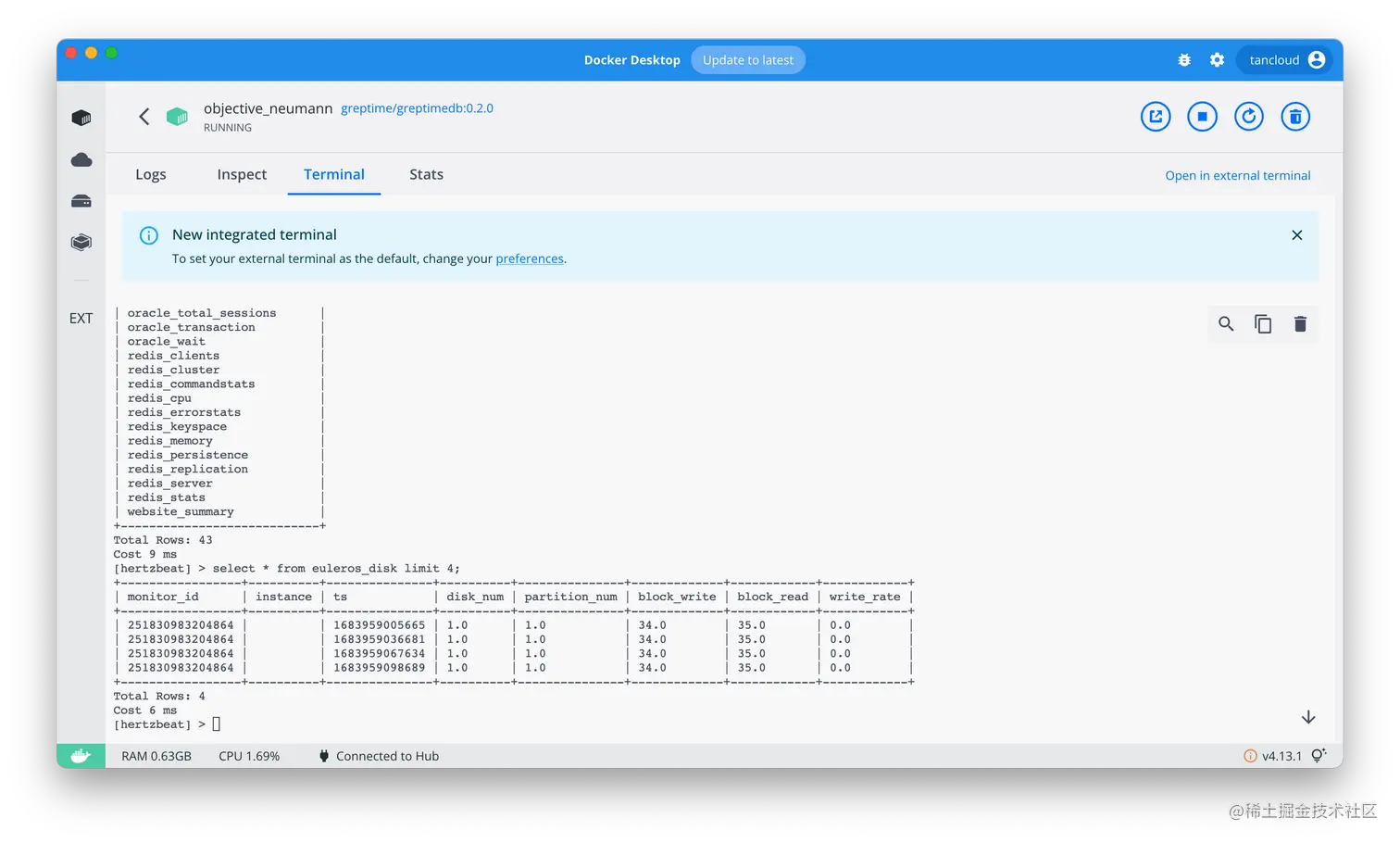Image resolution: width=1400 pixels, height=843 pixels.
Task: Click the terminal prompt input cursor
Action: (217, 724)
